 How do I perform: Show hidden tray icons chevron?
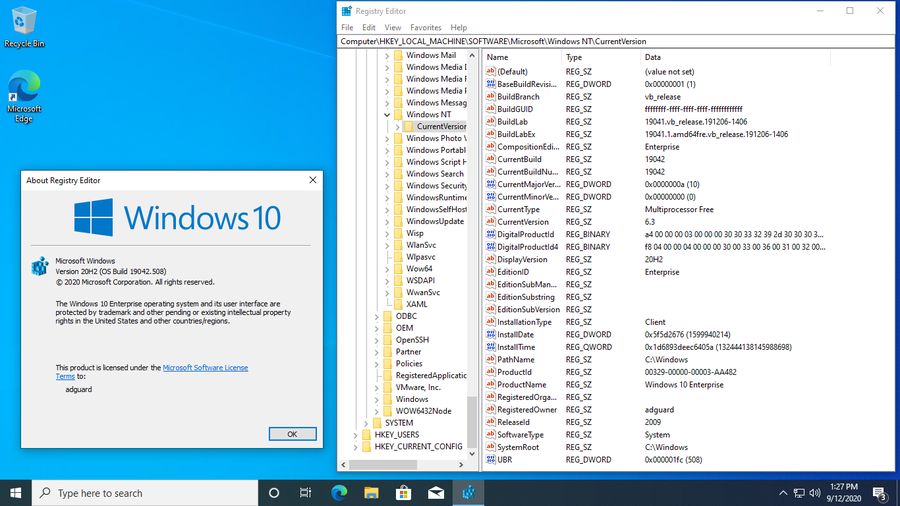point(783,493)
